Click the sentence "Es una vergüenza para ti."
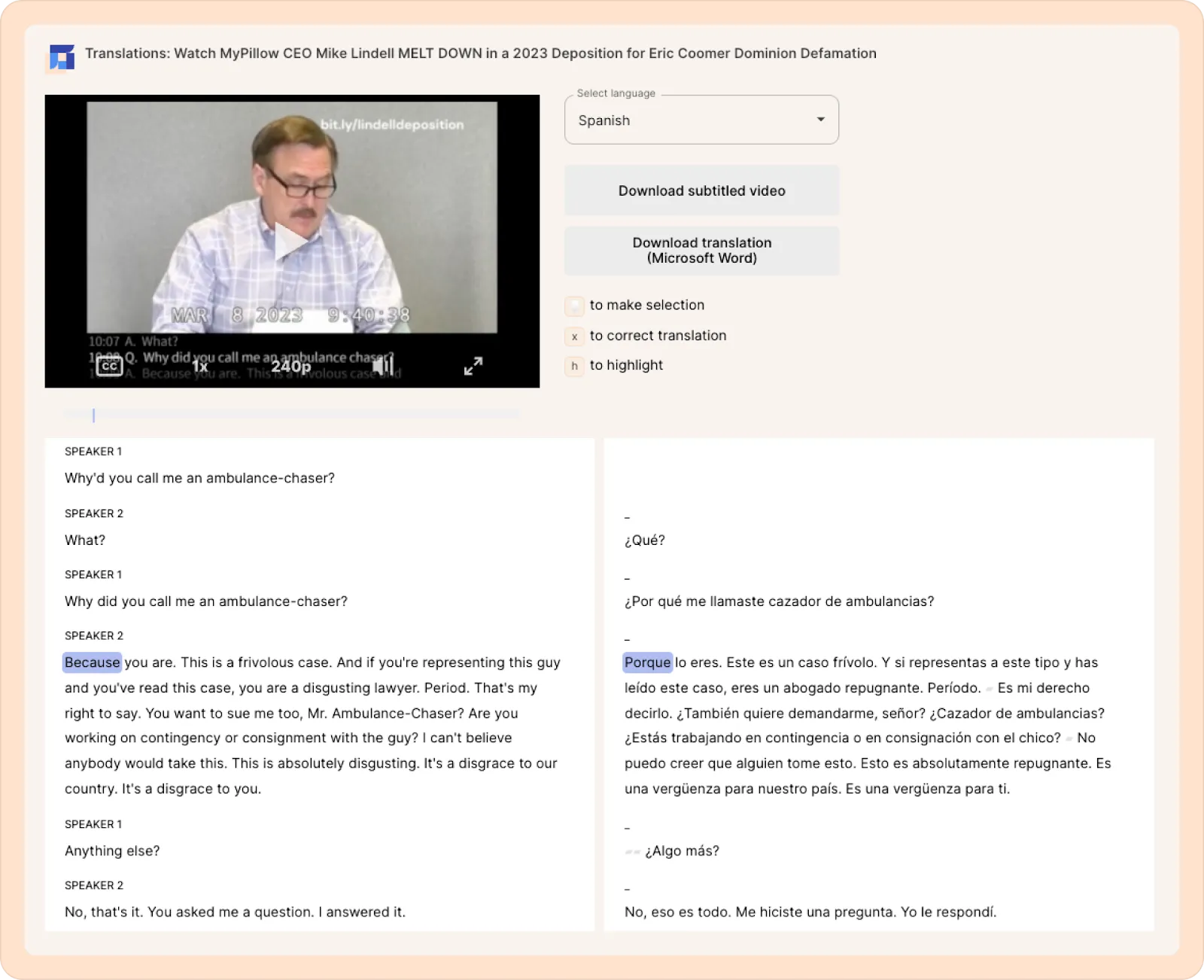The width and height of the screenshot is (1204, 980). [928, 789]
